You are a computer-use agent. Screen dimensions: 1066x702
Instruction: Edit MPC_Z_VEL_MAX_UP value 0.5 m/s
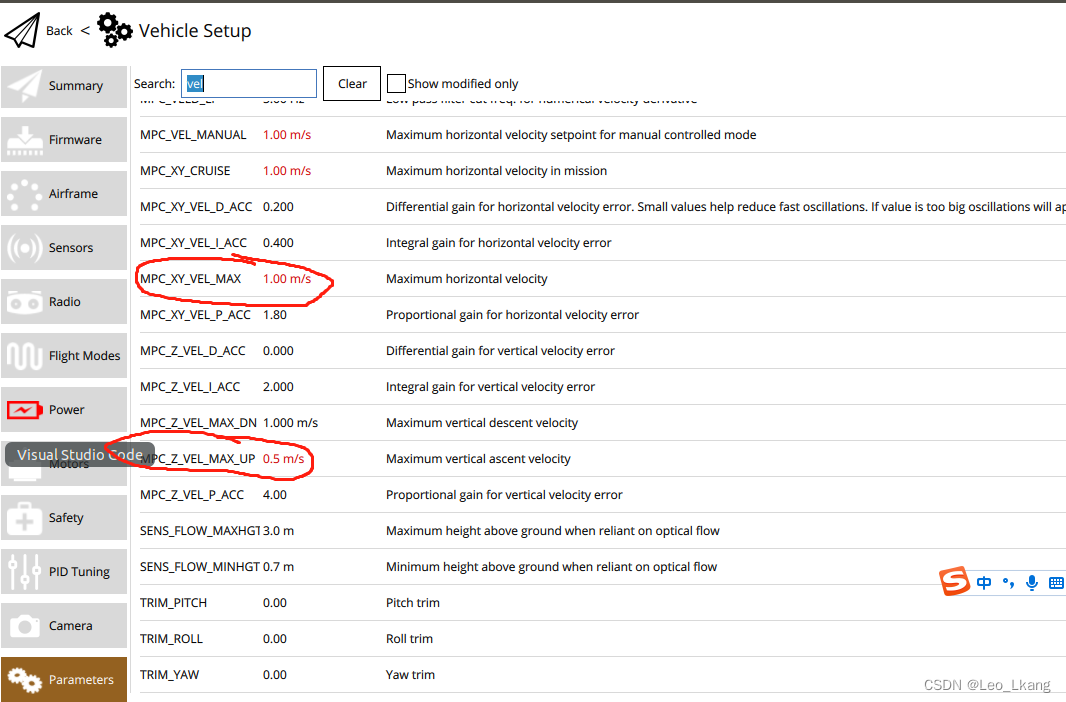pyautogui.click(x=283, y=459)
